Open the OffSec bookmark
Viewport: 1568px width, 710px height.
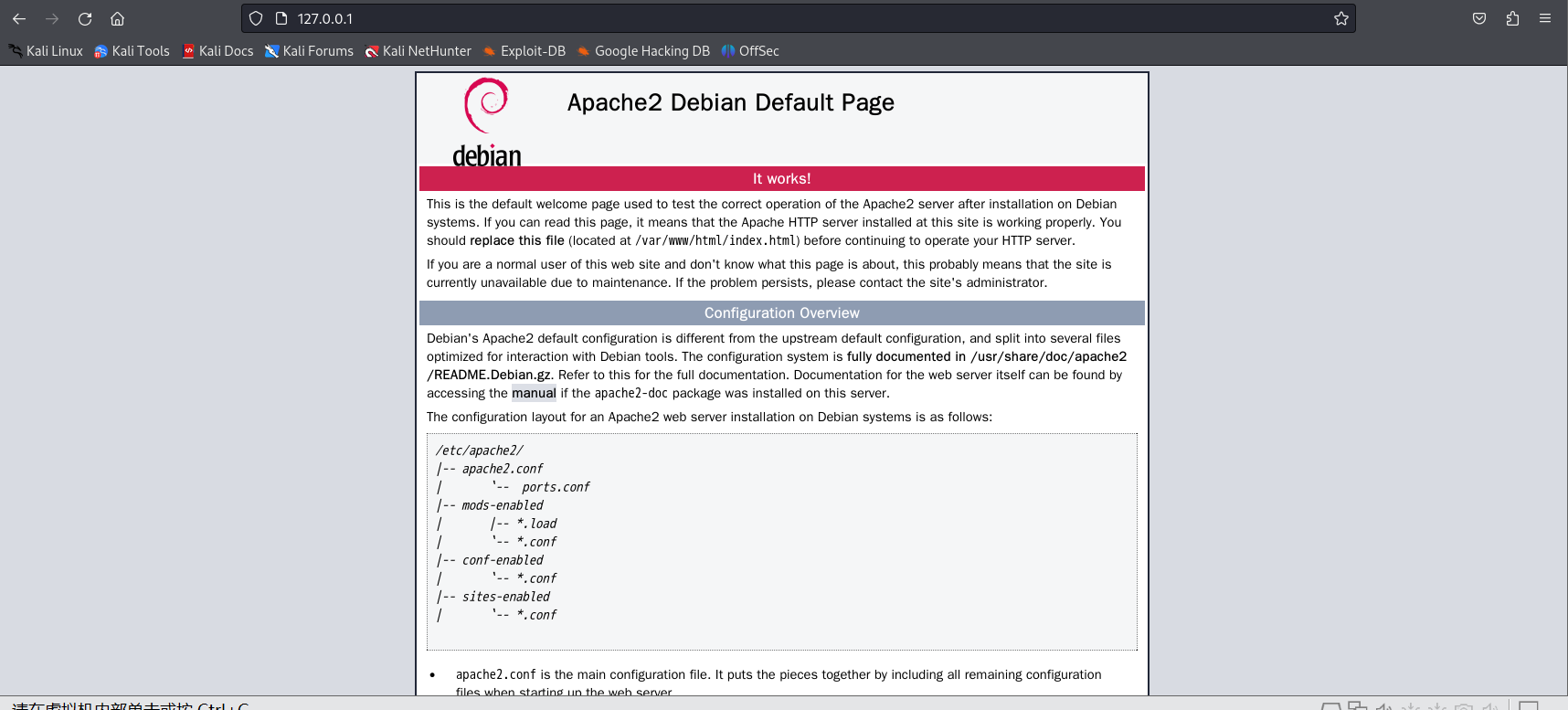coord(750,51)
